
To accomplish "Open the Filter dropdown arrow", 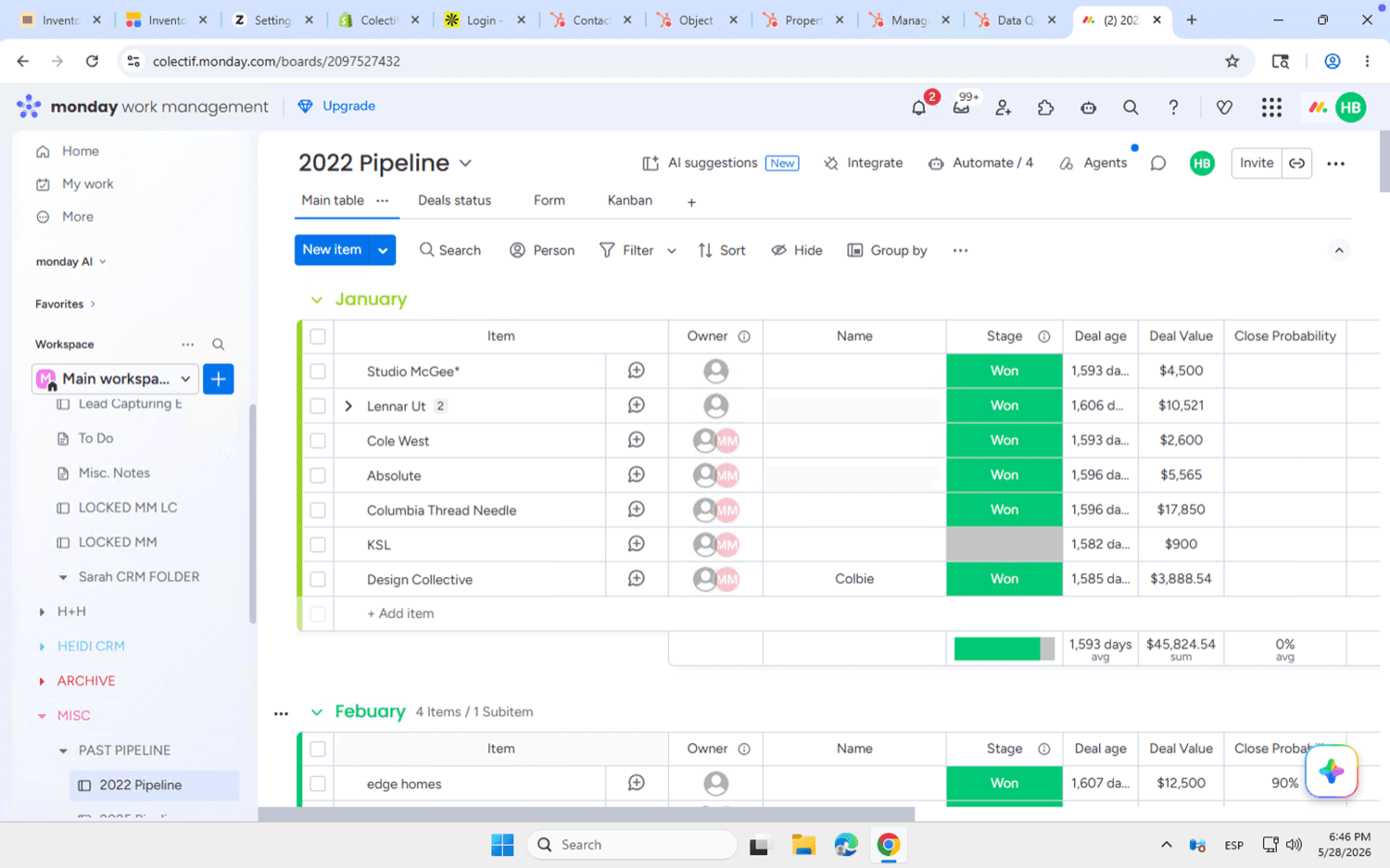I will 672,251.
